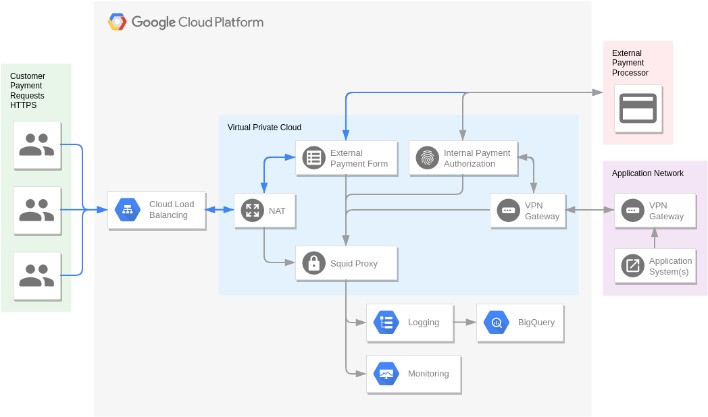Select the Google Cloud Platform title text
Image resolution: width=708 pixels, height=417 pixels.
click(197, 22)
